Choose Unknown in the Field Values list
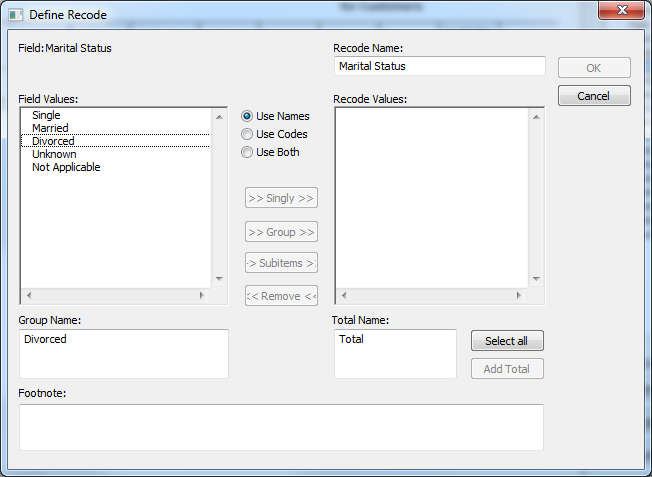The height and width of the screenshot is (477, 652). 54,155
